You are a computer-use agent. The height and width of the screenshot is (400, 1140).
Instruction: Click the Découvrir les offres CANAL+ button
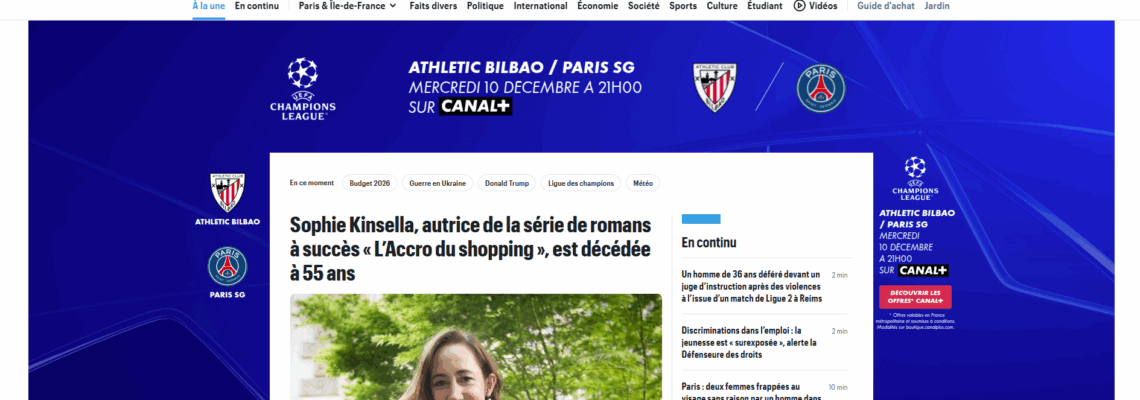[915, 297]
